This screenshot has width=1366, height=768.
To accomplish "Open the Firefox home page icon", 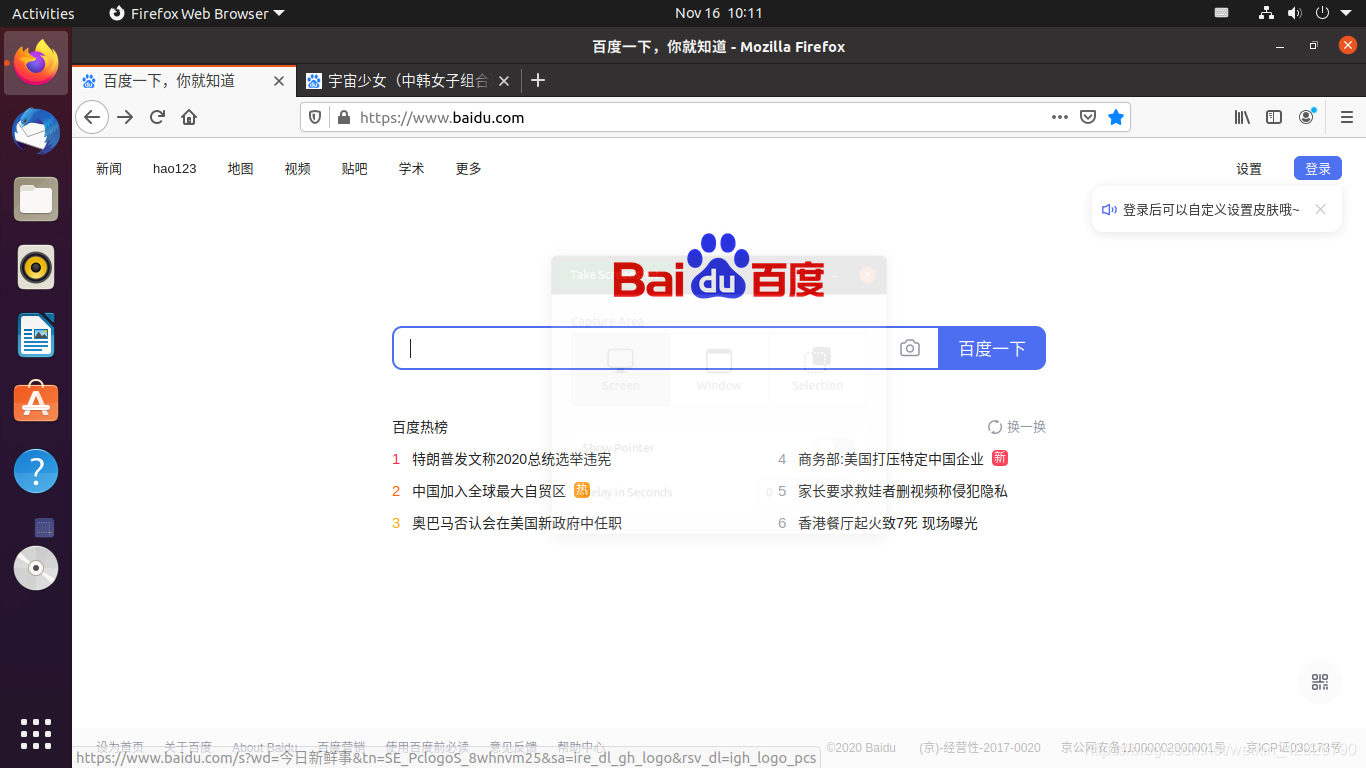I will pos(189,117).
